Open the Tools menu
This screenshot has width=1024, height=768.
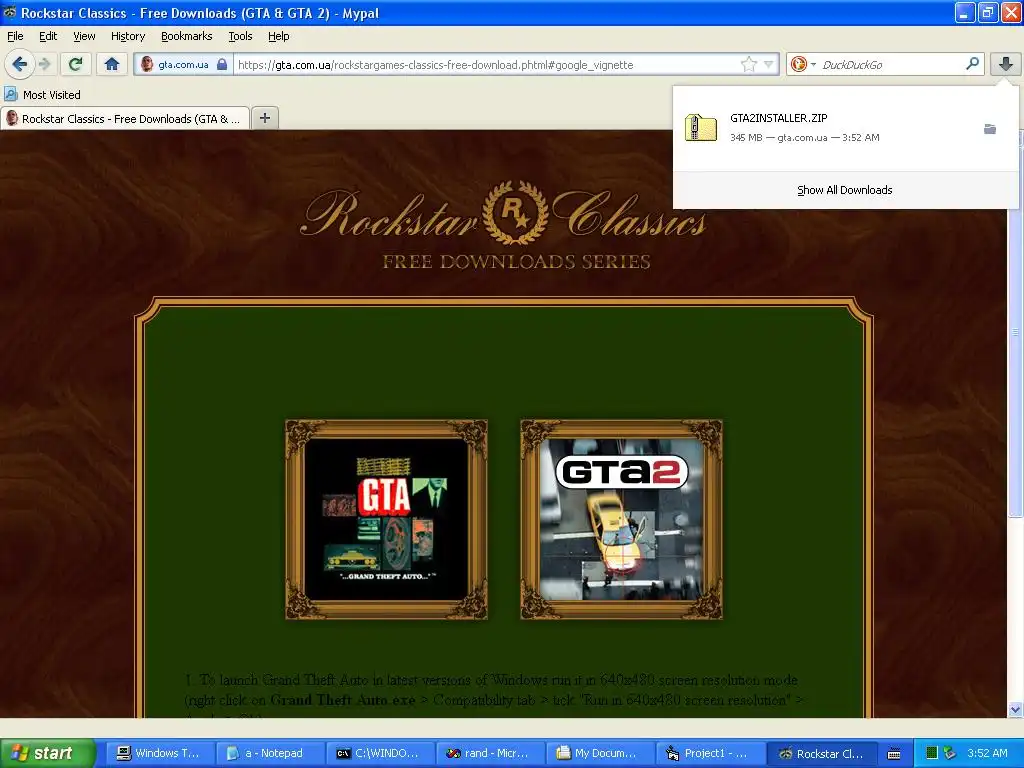pyautogui.click(x=240, y=36)
